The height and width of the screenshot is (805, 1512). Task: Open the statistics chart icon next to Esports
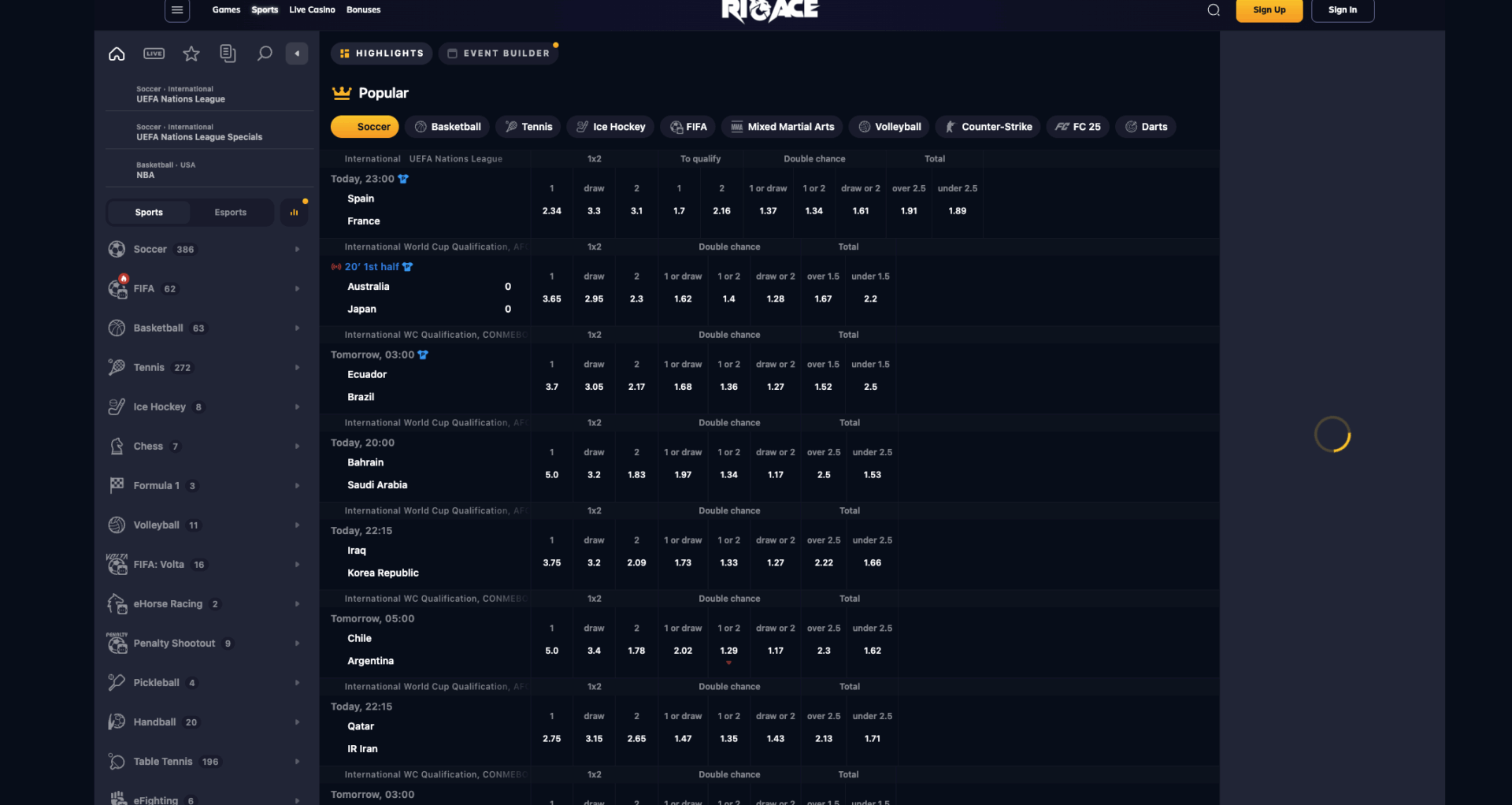(294, 213)
